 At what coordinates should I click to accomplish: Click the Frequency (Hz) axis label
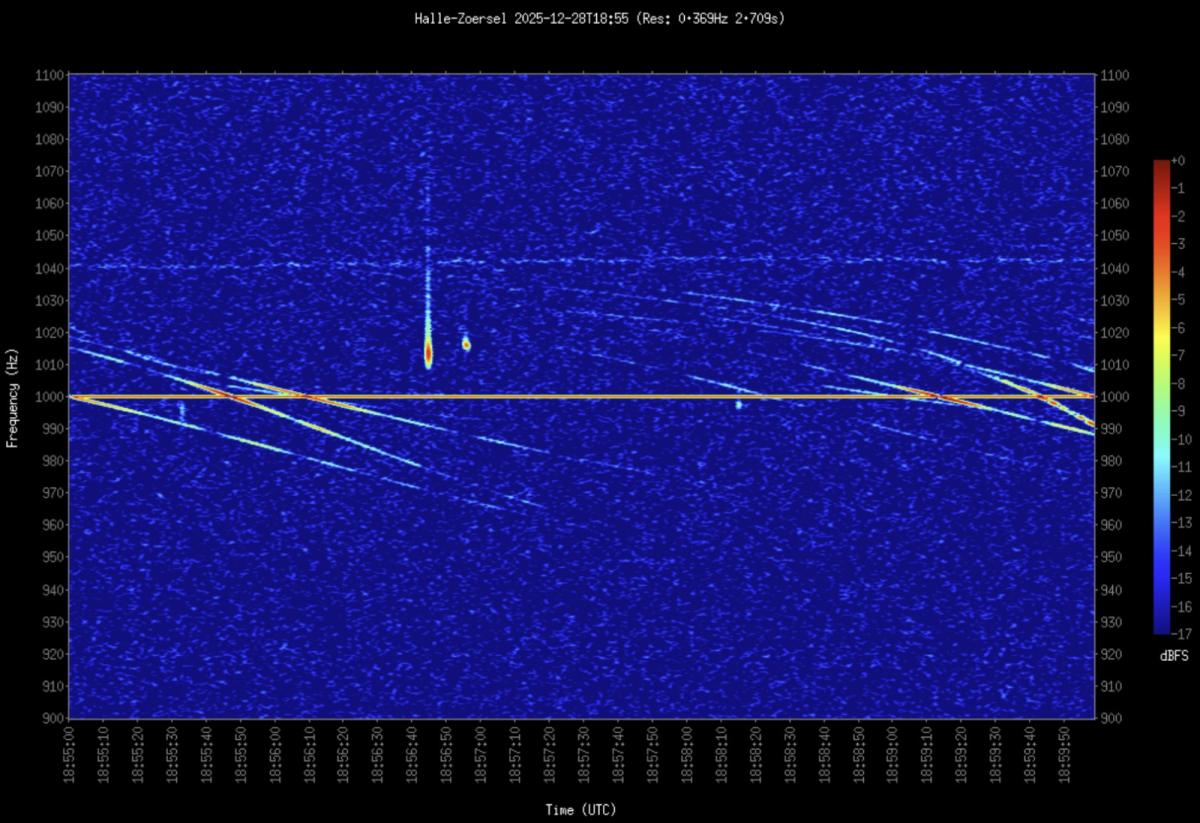tap(13, 396)
